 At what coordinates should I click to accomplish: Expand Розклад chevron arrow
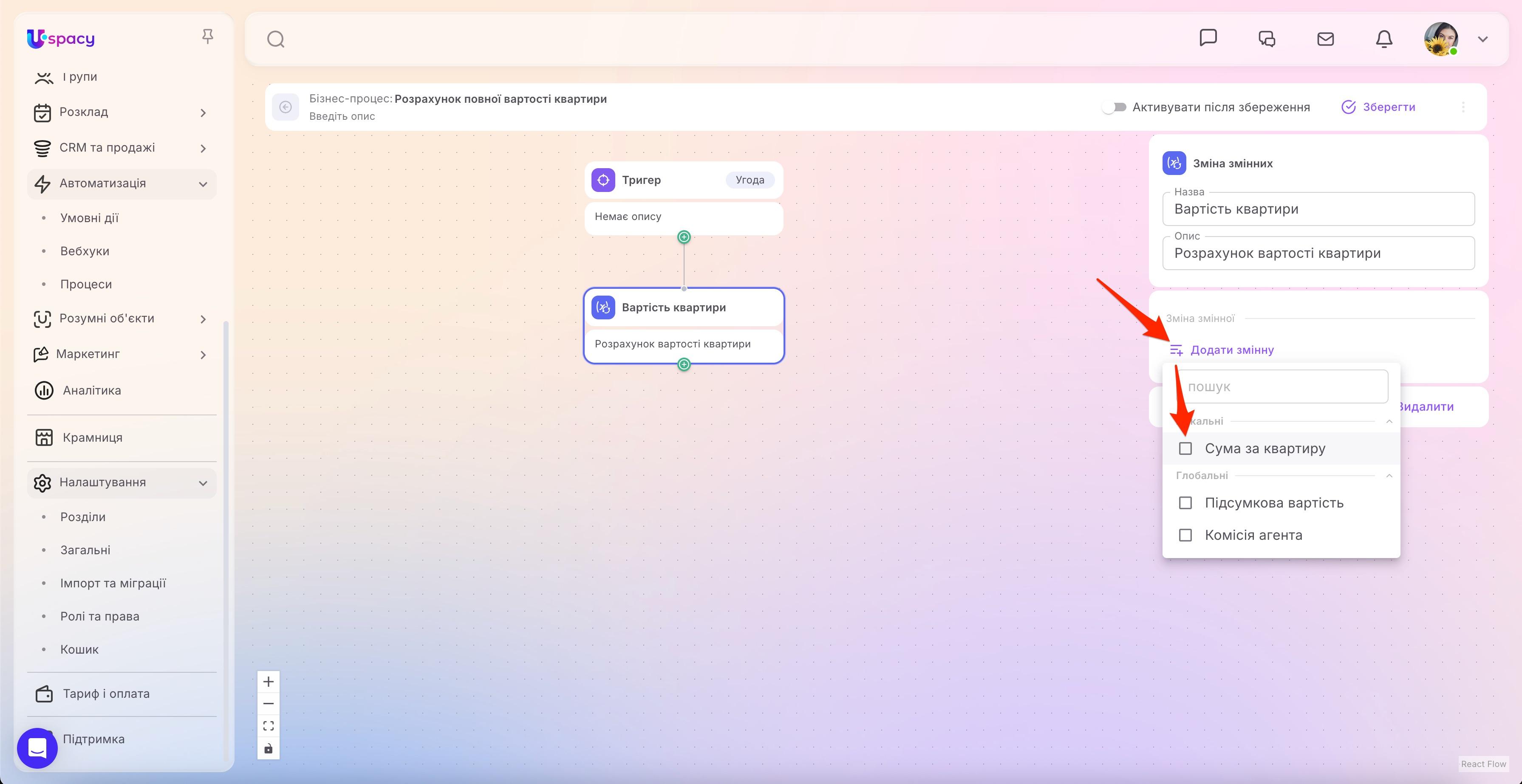(203, 113)
